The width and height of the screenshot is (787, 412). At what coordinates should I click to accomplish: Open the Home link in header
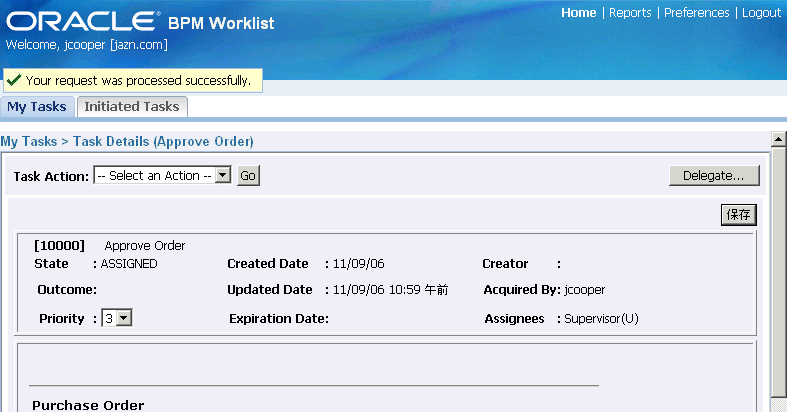[578, 13]
